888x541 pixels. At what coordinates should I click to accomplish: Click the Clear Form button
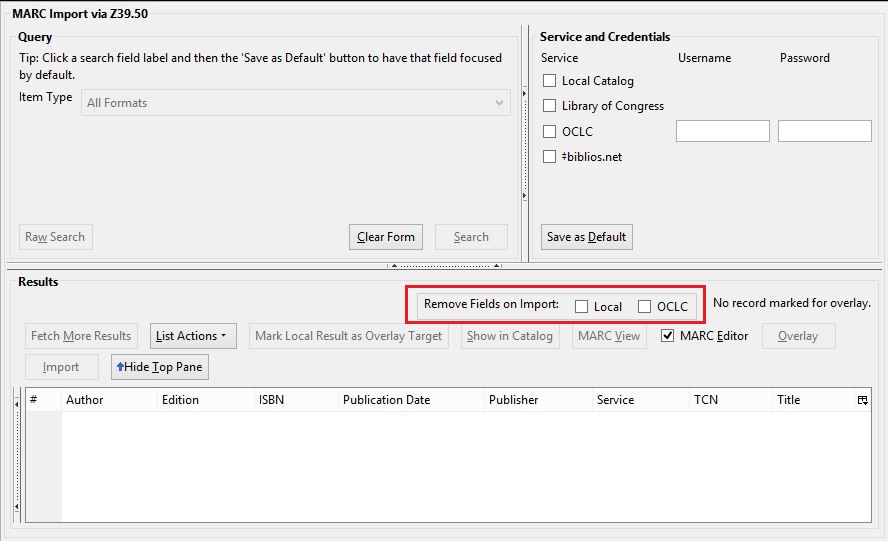(x=385, y=237)
